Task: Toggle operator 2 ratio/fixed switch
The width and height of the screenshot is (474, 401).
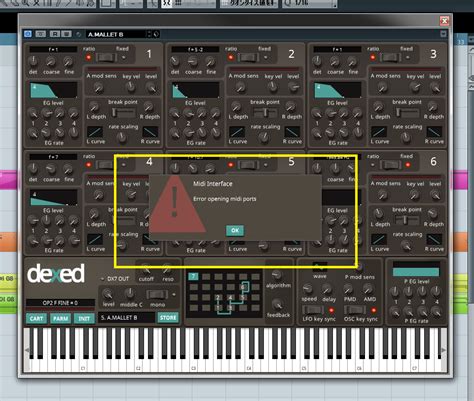Action: coord(248,57)
